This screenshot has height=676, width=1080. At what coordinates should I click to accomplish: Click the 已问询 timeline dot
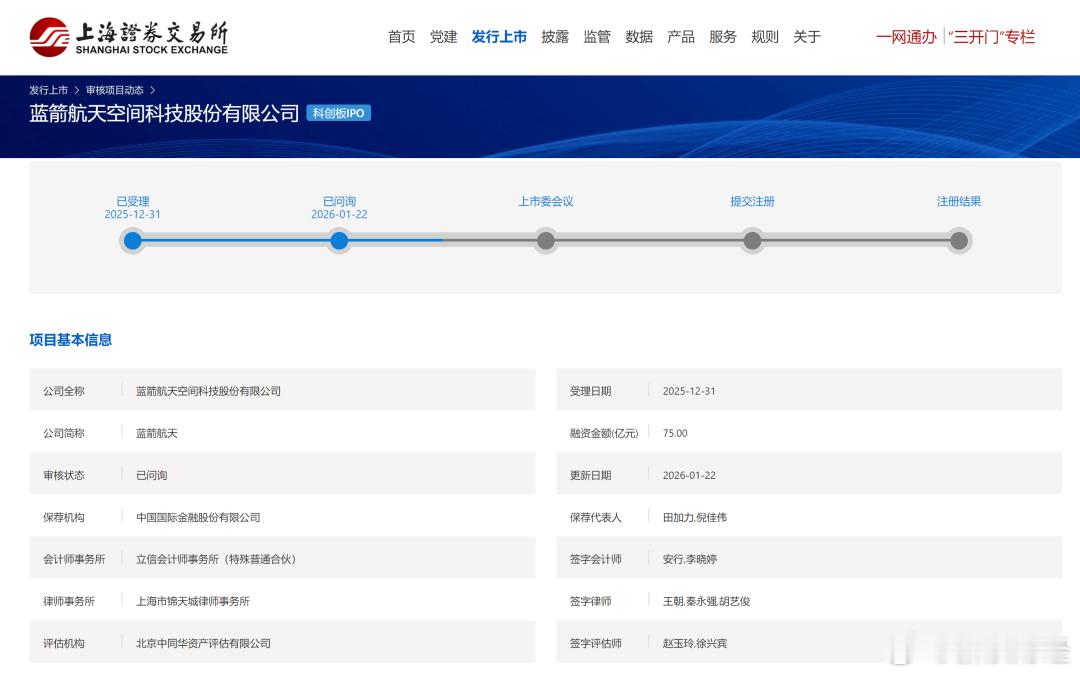(x=339, y=240)
